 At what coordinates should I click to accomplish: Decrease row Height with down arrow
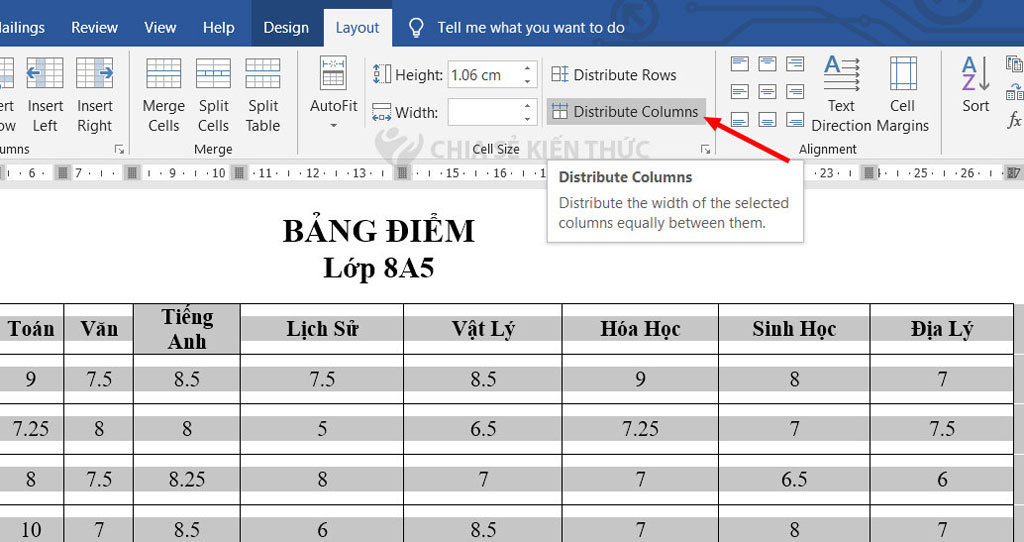tap(527, 81)
